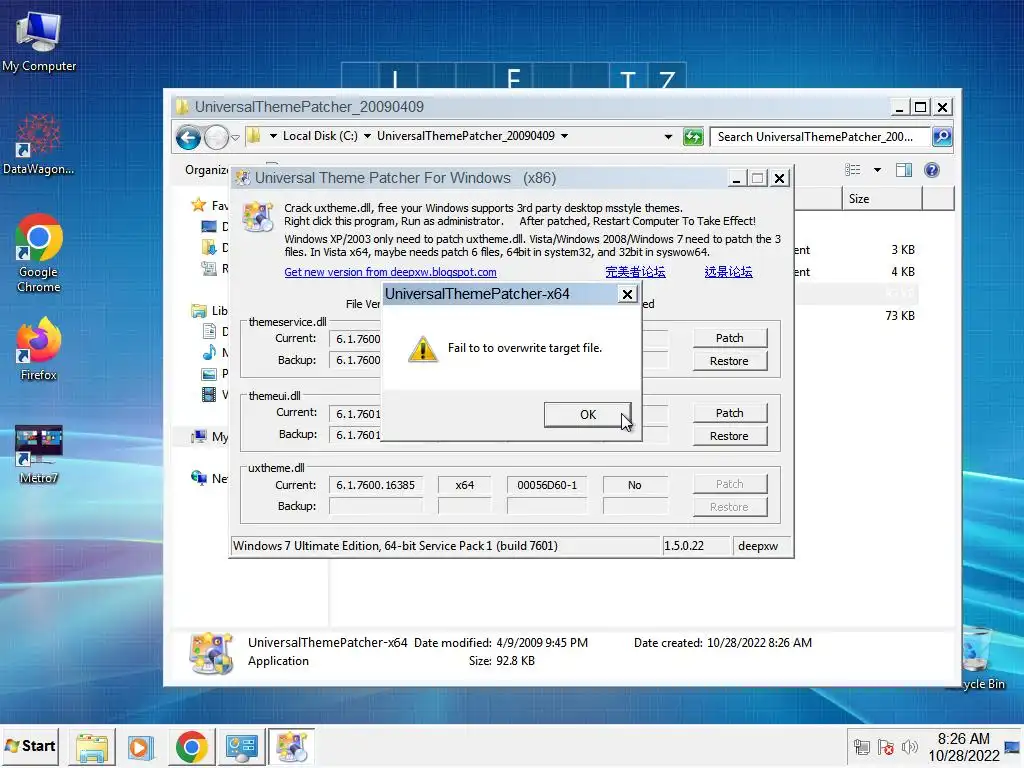Restore themeui.dll from backup

[729, 436]
